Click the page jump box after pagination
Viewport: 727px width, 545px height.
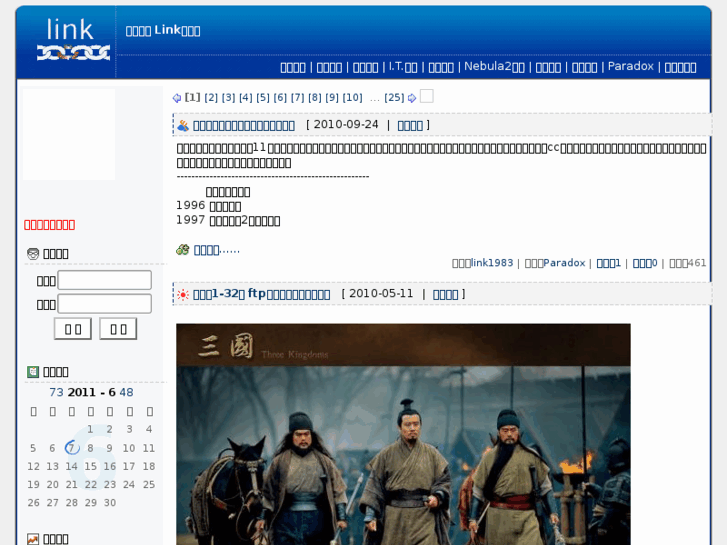click(x=427, y=96)
